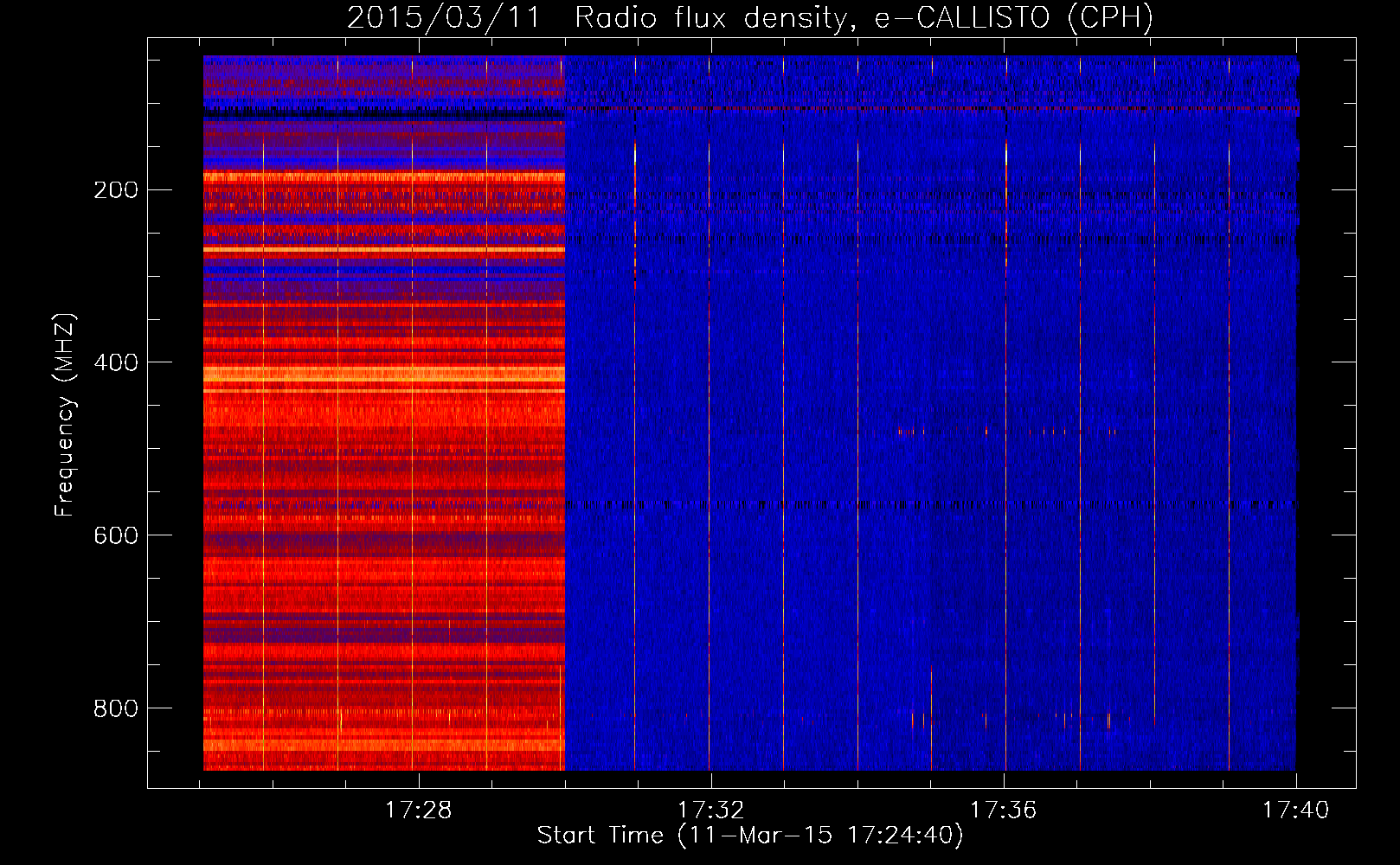
Task: Click the 17:36 time tick label
Action: [1003, 810]
